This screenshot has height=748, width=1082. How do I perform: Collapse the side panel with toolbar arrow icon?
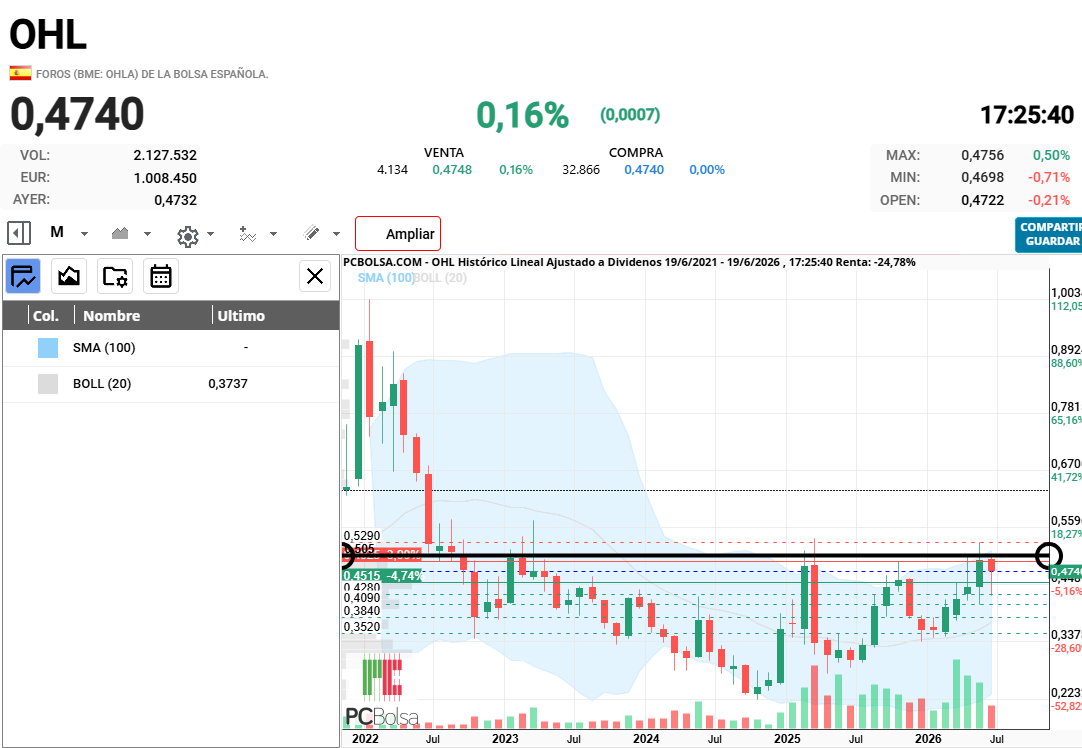pos(19,233)
